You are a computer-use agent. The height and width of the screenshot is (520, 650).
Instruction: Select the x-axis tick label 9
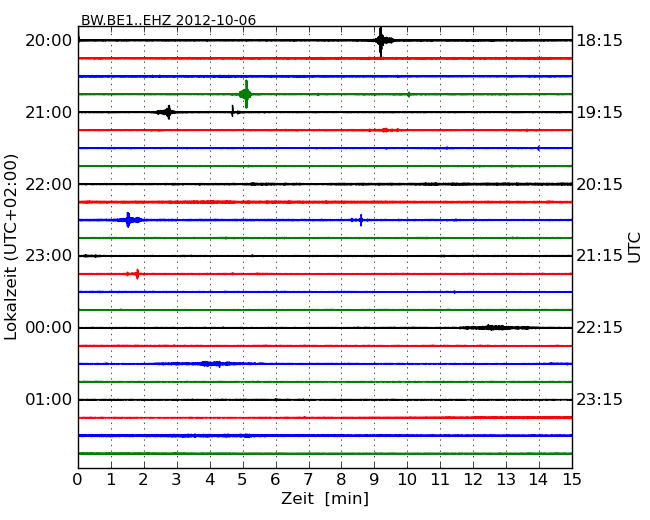pos(374,479)
